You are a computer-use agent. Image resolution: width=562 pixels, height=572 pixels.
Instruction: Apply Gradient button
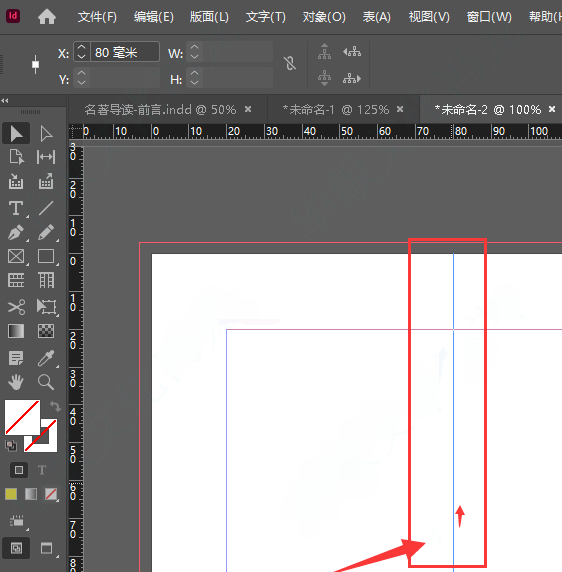(x=31, y=494)
